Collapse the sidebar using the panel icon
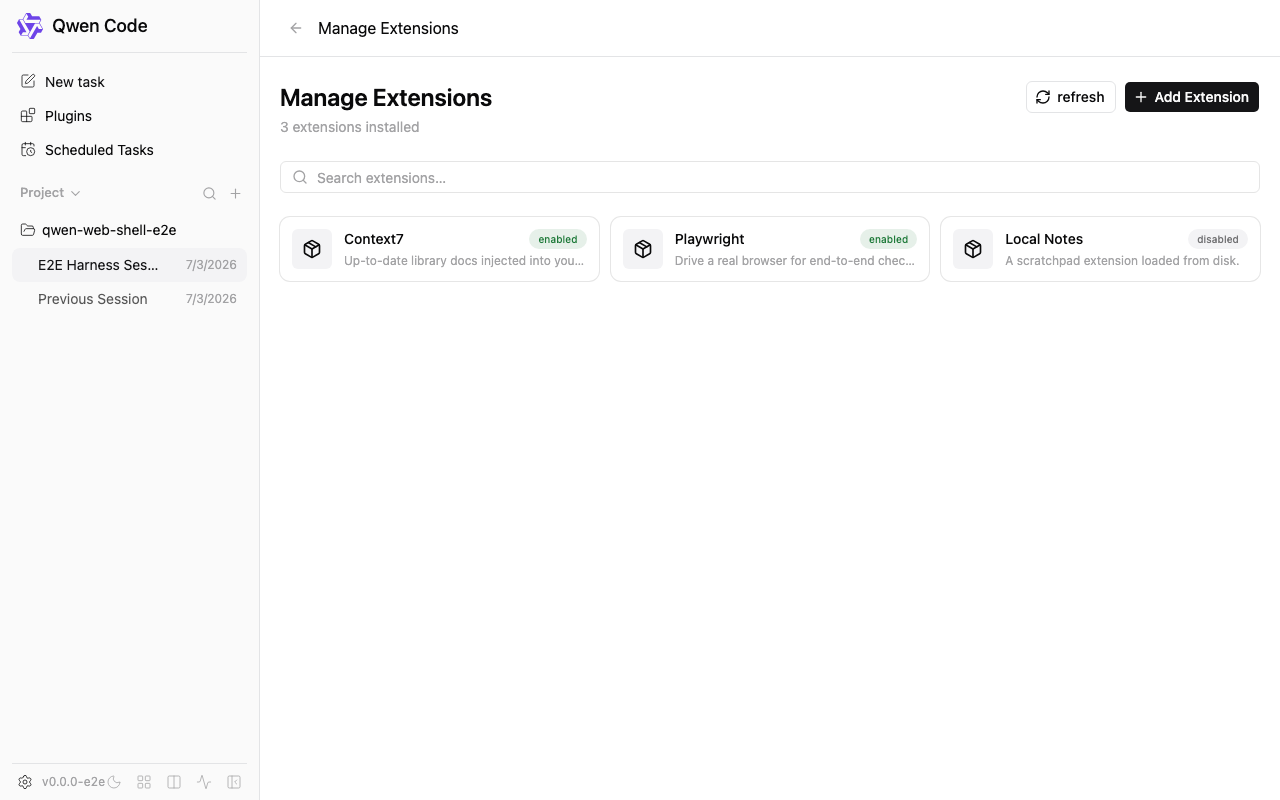 tap(234, 782)
